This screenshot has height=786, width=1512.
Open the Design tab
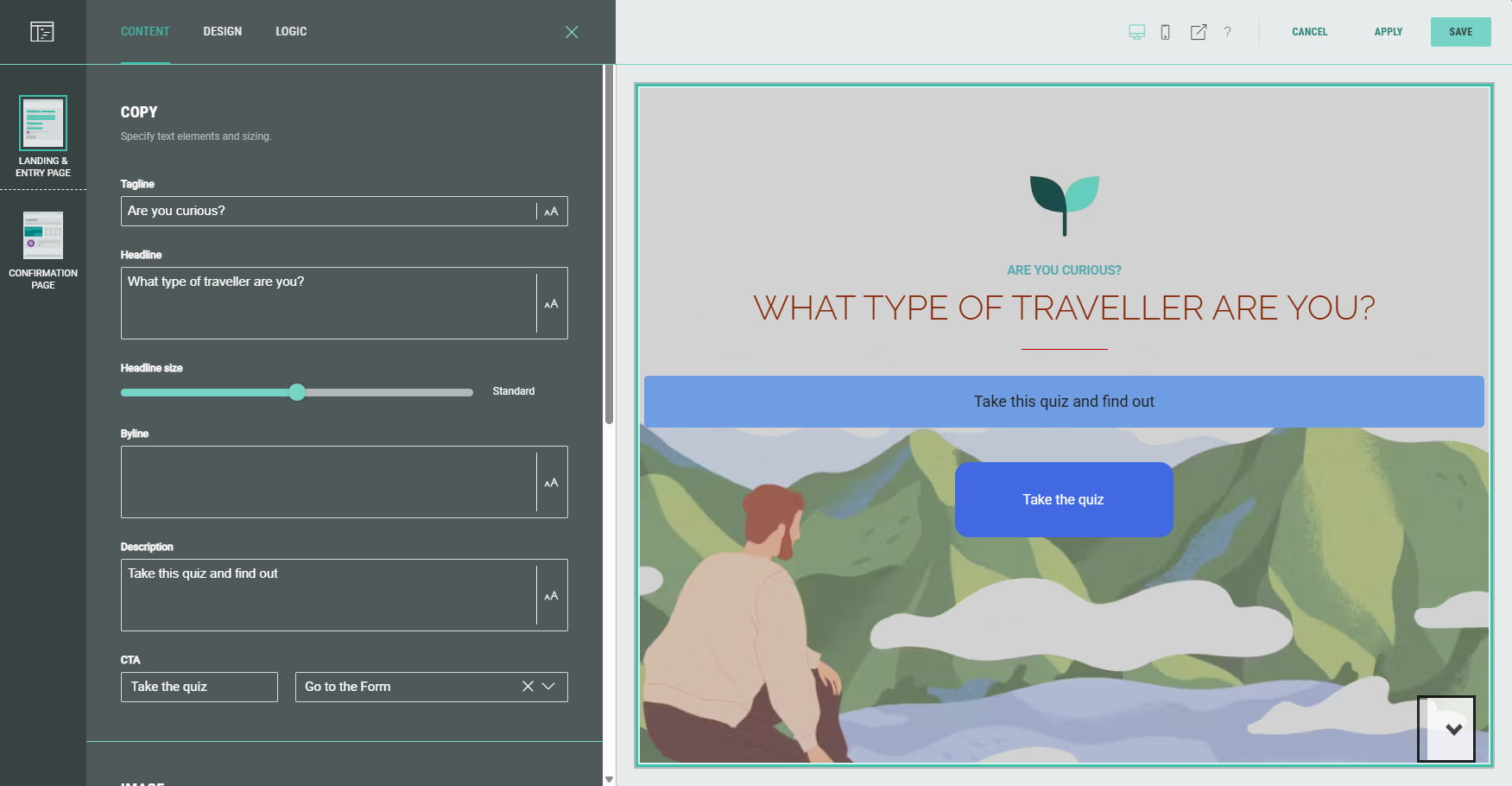point(222,32)
